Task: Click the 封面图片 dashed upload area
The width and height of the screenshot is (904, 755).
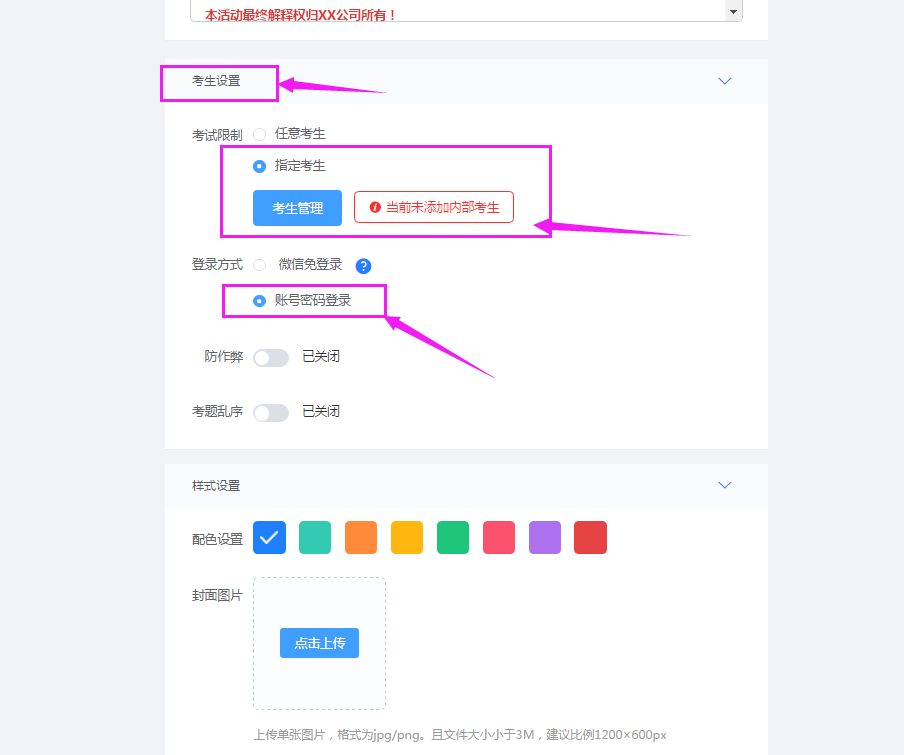Action: click(319, 643)
